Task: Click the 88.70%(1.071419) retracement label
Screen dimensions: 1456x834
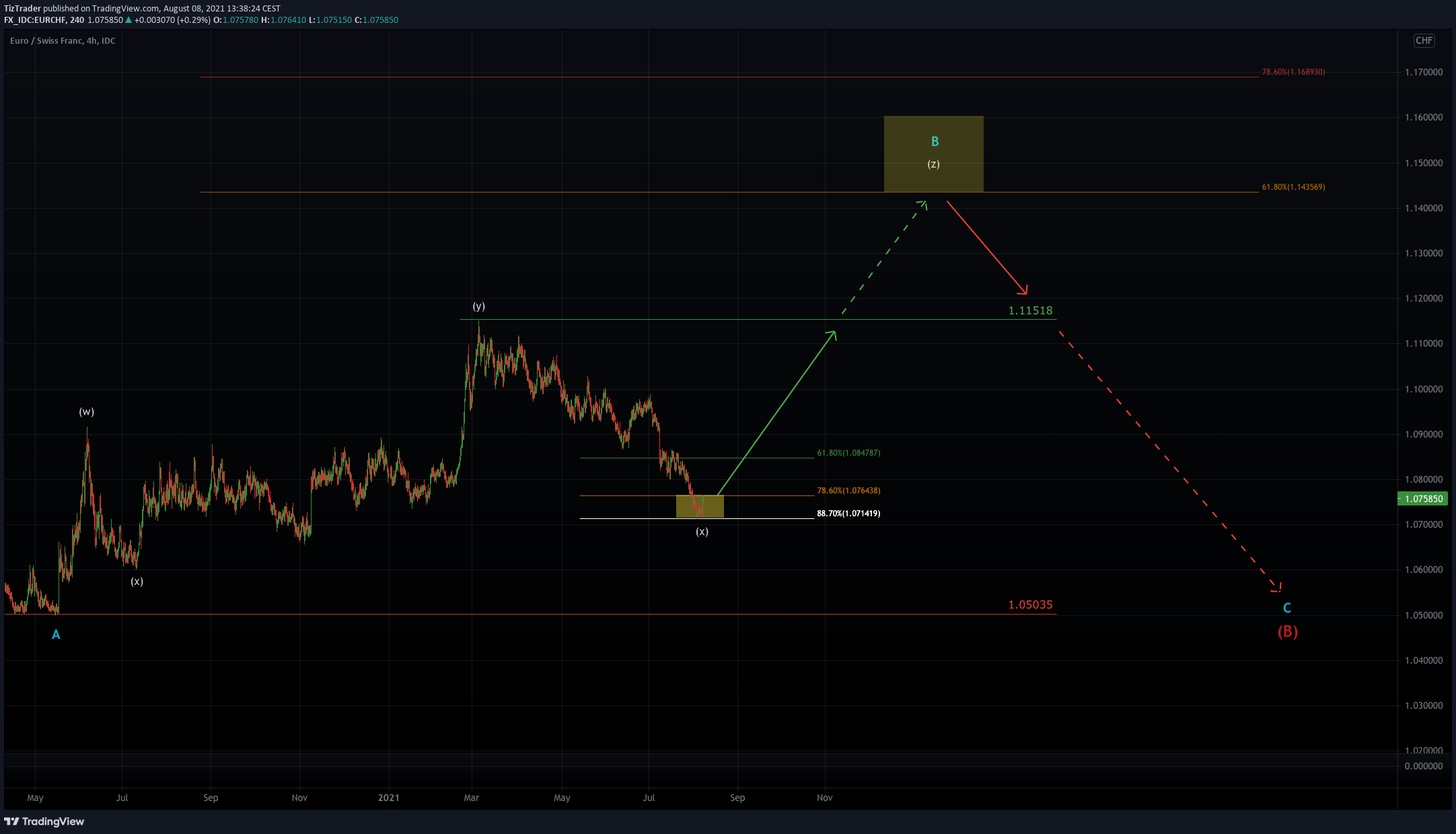Action: pyautogui.click(x=848, y=514)
